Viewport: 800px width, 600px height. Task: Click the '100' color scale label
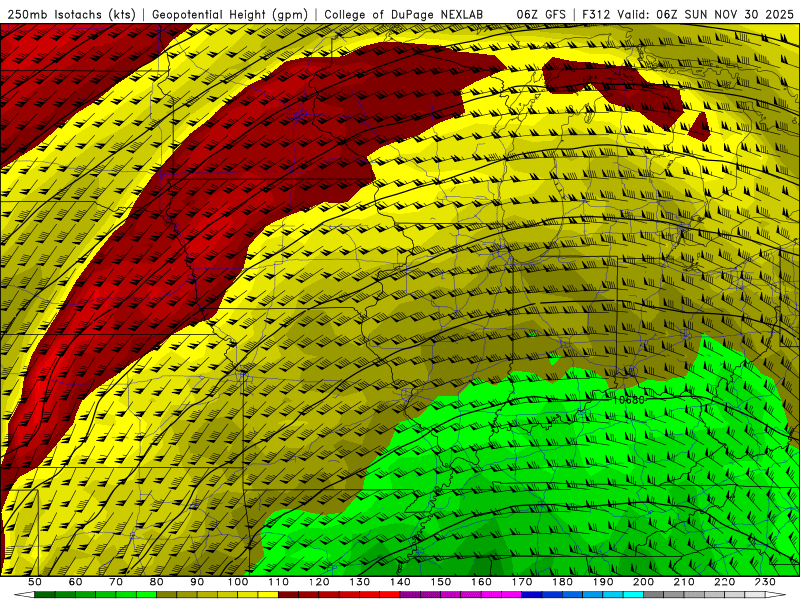point(238,582)
